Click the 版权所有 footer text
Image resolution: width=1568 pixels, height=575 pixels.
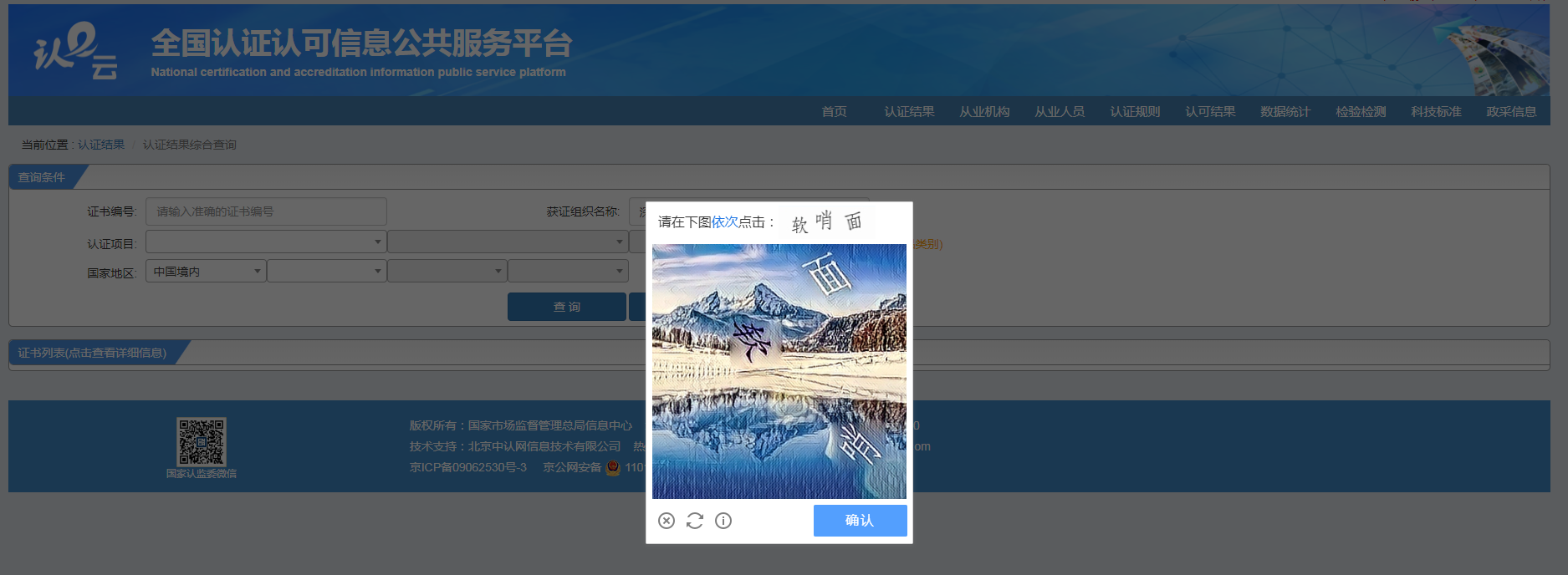(x=521, y=425)
